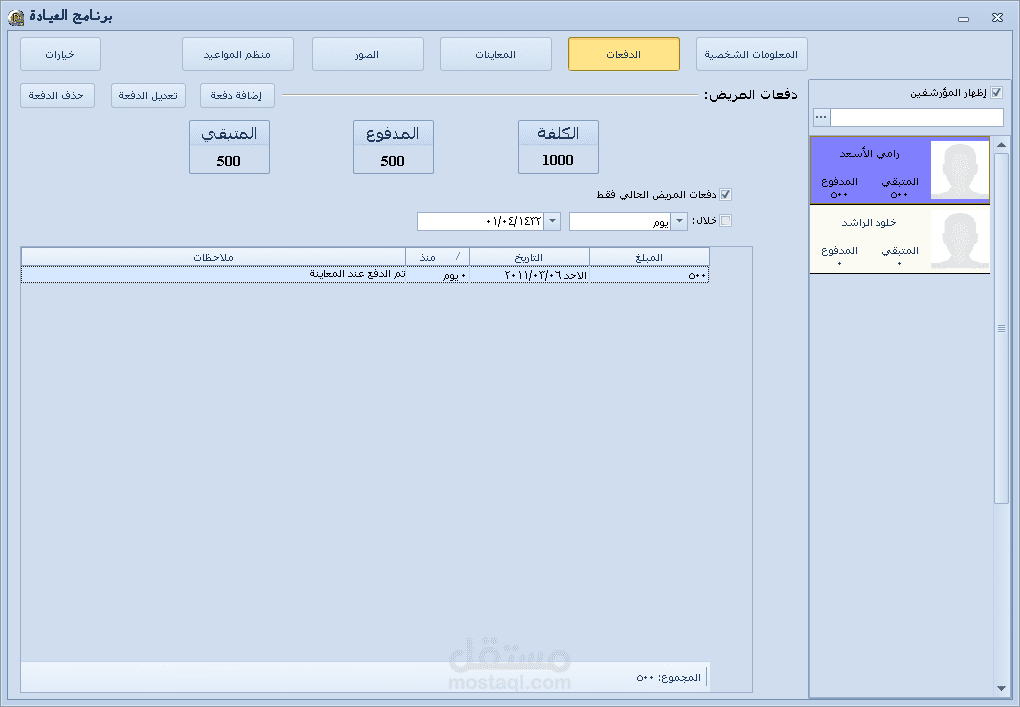Click the منذ since column header
The image size is (1020, 707).
(x=437, y=258)
